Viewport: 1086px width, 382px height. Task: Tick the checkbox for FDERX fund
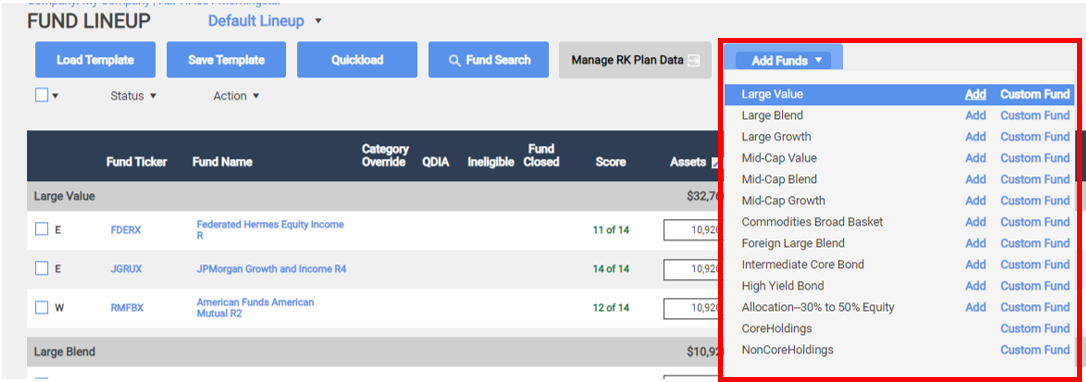pos(42,229)
